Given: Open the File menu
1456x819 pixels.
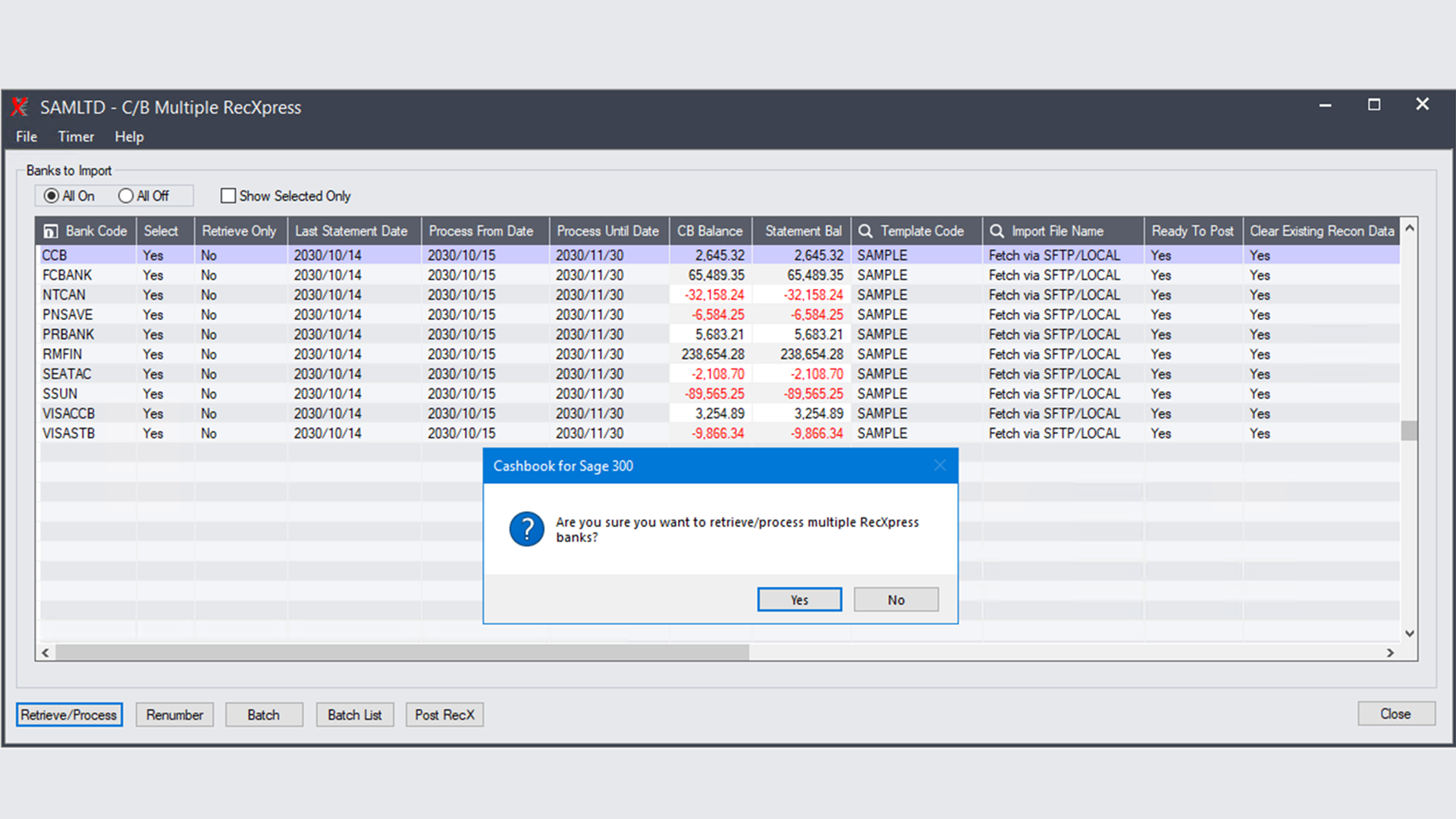Looking at the screenshot, I should point(26,137).
